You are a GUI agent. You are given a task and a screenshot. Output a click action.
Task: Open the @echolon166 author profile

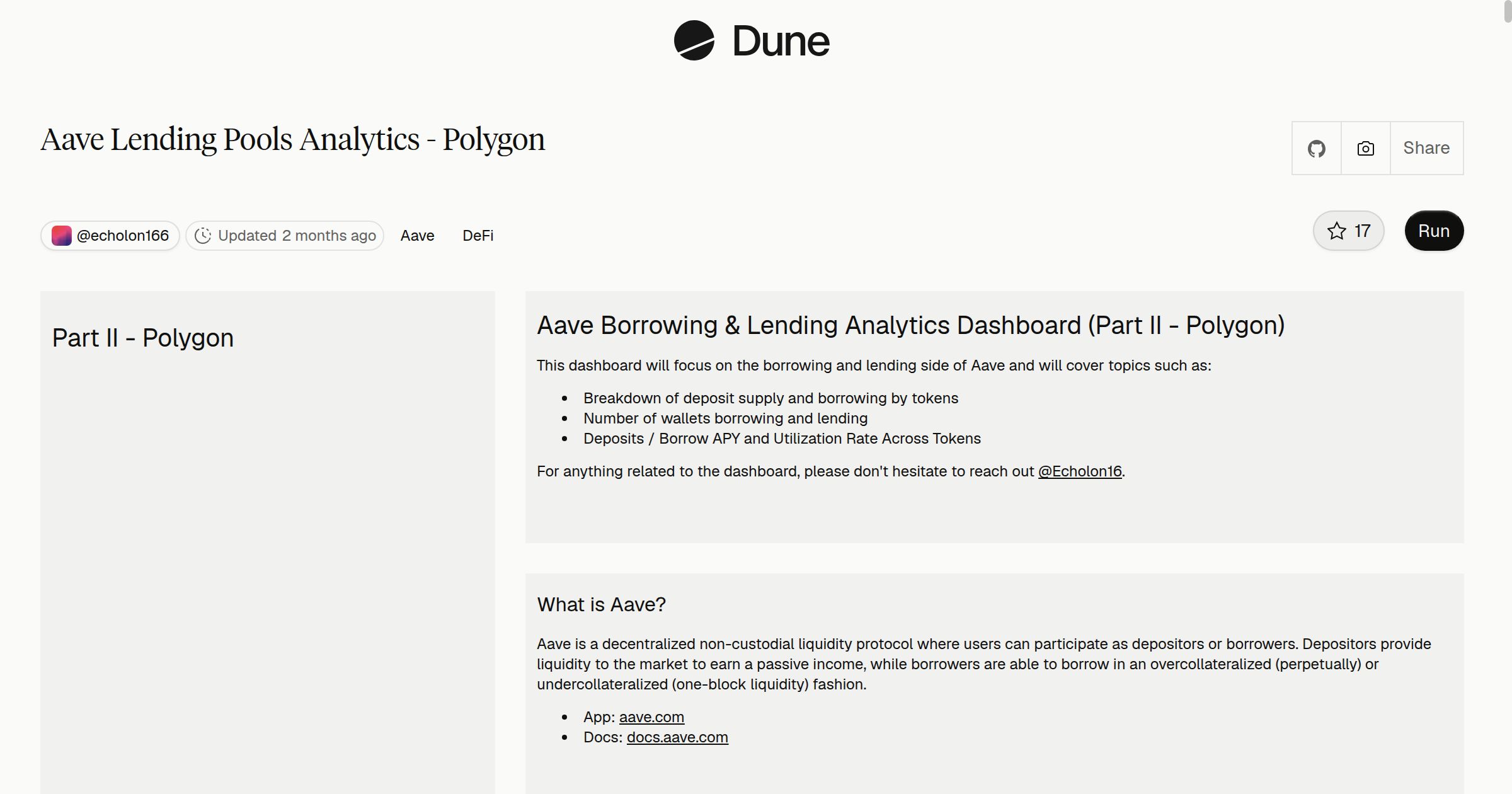(x=110, y=236)
